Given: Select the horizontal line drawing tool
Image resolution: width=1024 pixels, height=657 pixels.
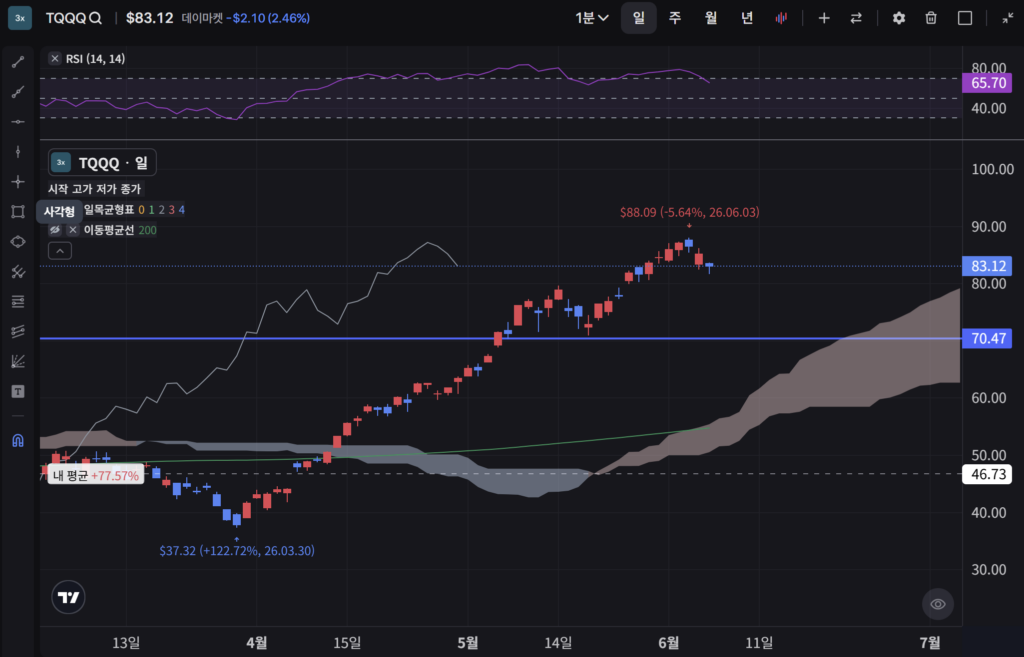Looking at the screenshot, I should (18, 122).
